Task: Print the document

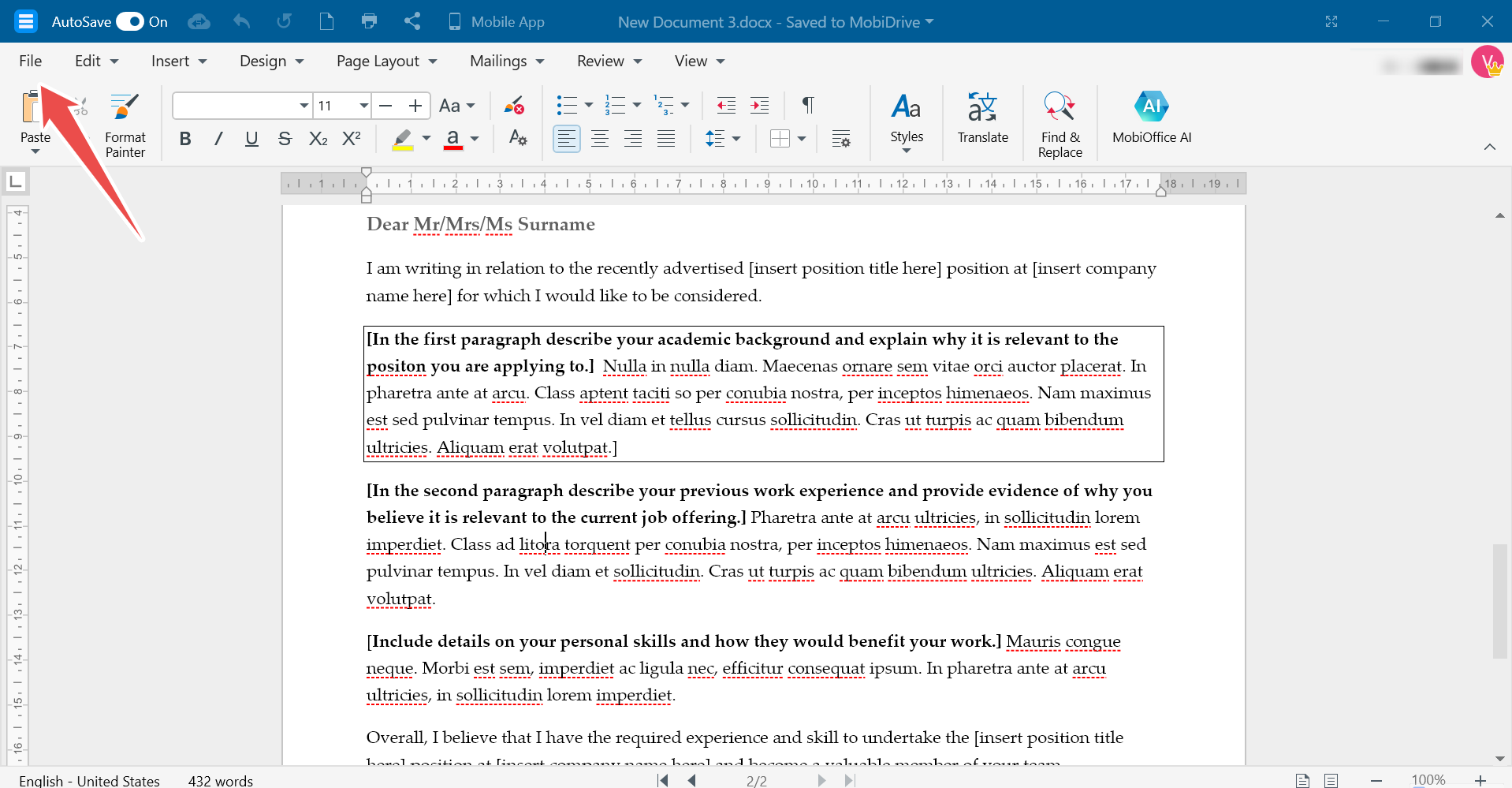Action: 369,21
